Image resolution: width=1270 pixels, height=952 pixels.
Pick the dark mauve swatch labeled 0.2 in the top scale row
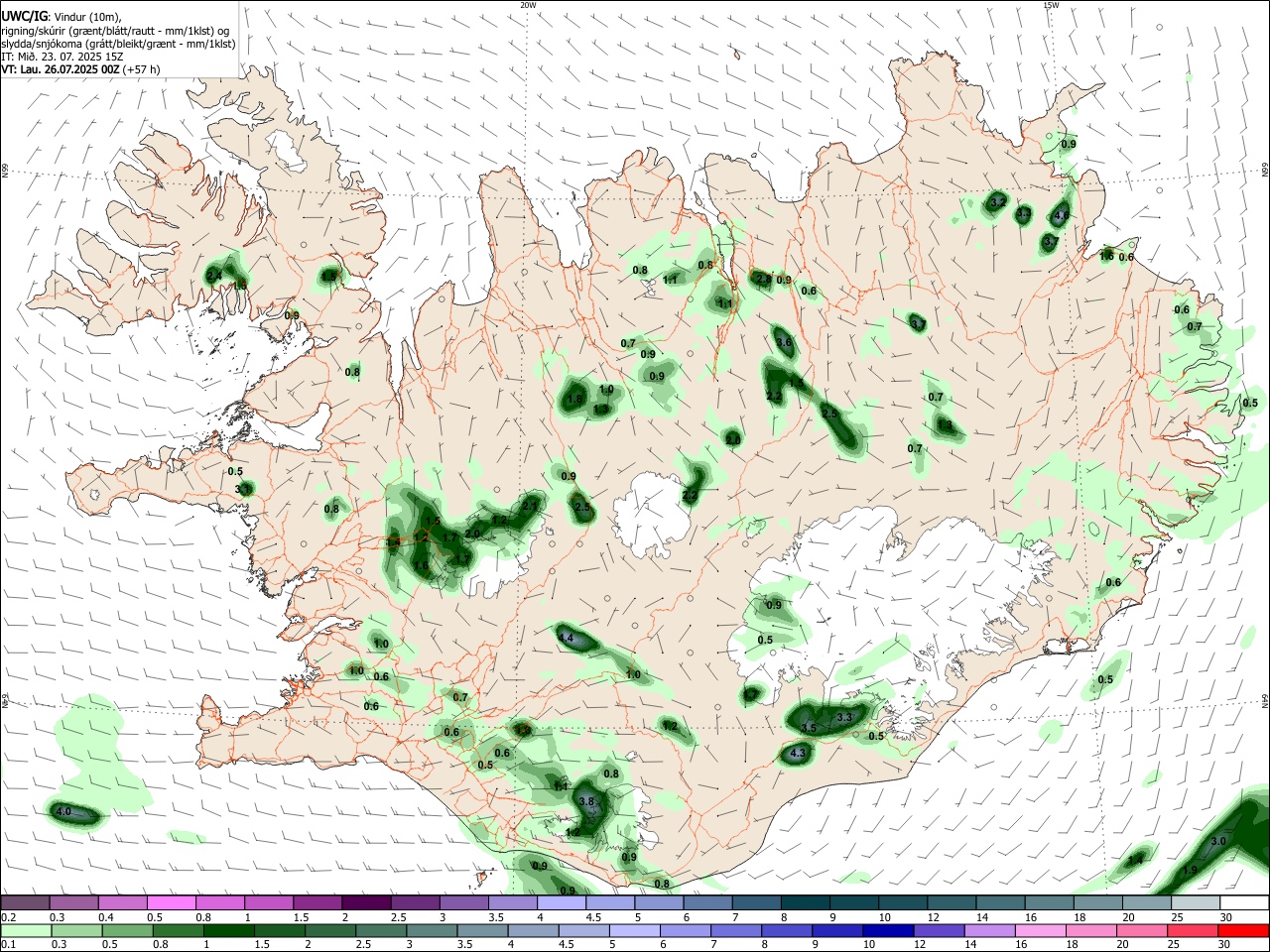(25, 902)
